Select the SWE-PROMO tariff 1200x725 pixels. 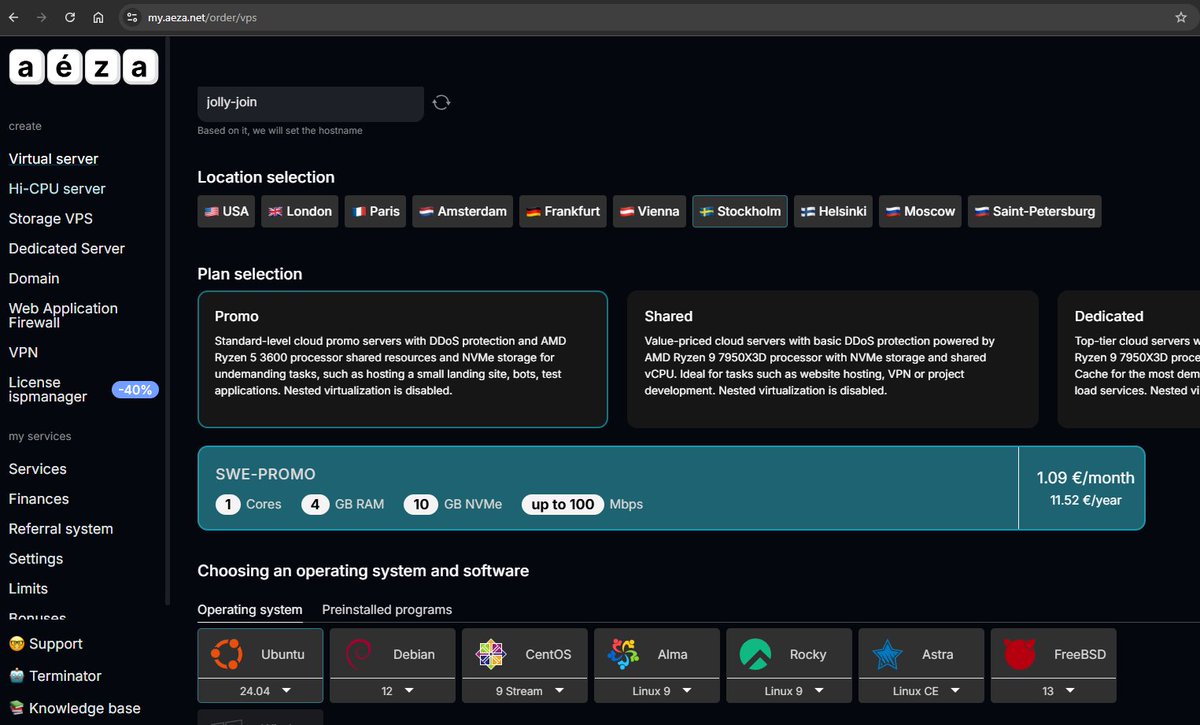[671, 488]
